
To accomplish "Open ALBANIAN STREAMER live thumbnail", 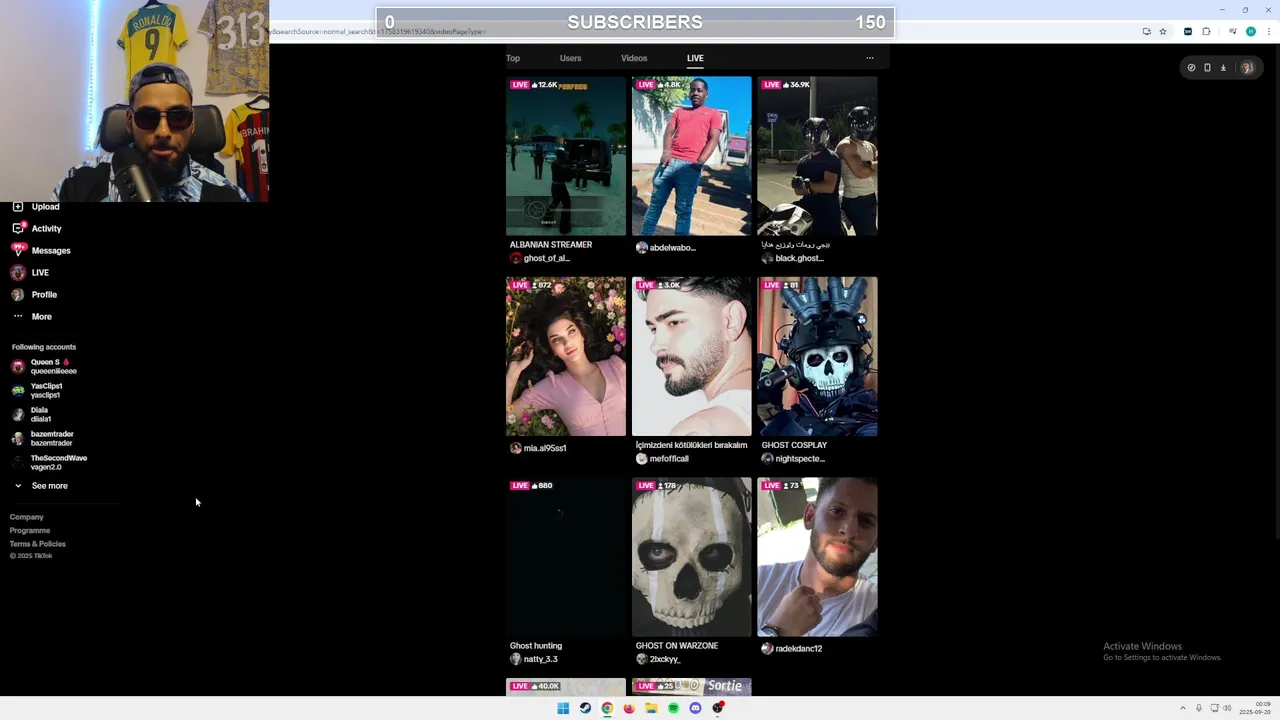I will pos(566,156).
